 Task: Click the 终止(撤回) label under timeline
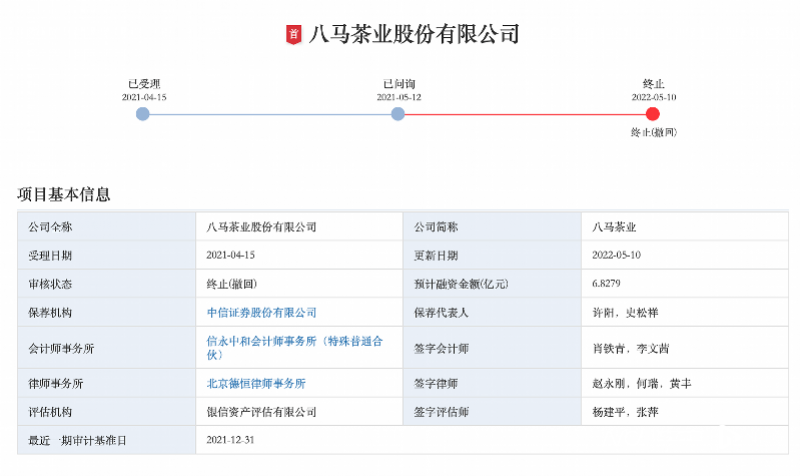coord(654,133)
